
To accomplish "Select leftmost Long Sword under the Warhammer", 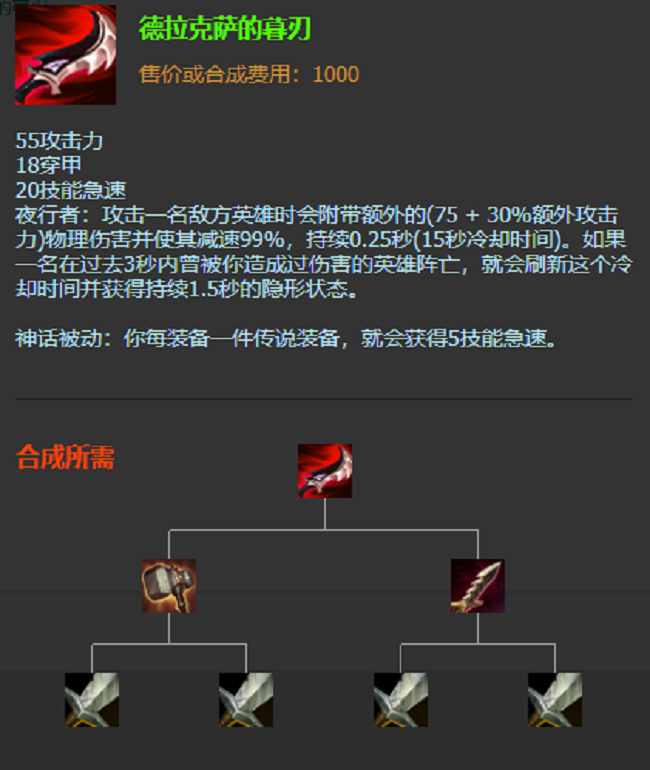I will pyautogui.click(x=92, y=700).
